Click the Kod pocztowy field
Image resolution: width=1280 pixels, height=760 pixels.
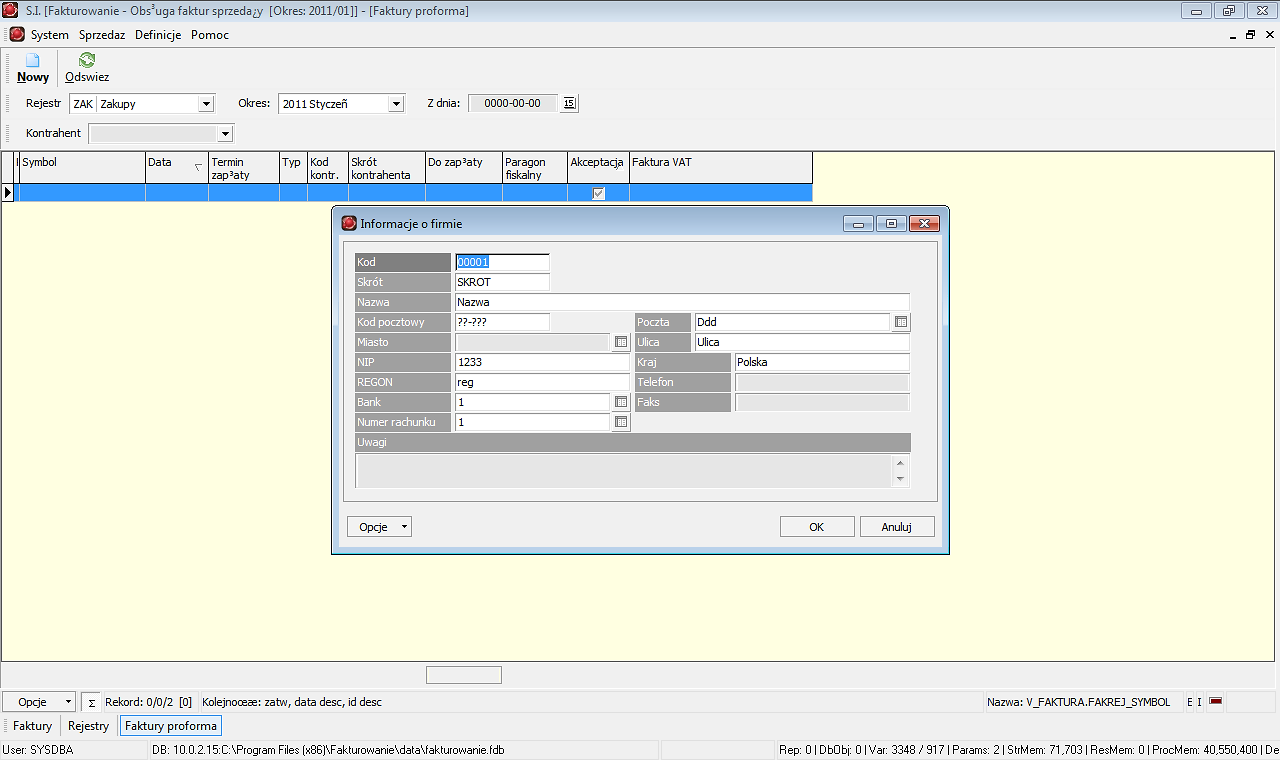click(x=502, y=322)
